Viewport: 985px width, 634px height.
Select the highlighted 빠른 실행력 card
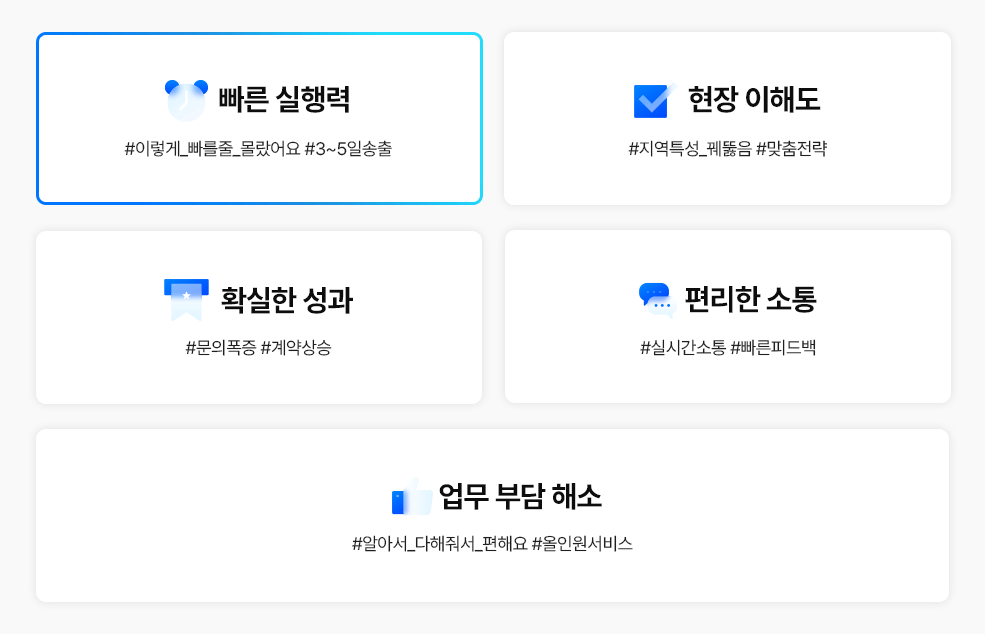(259, 117)
